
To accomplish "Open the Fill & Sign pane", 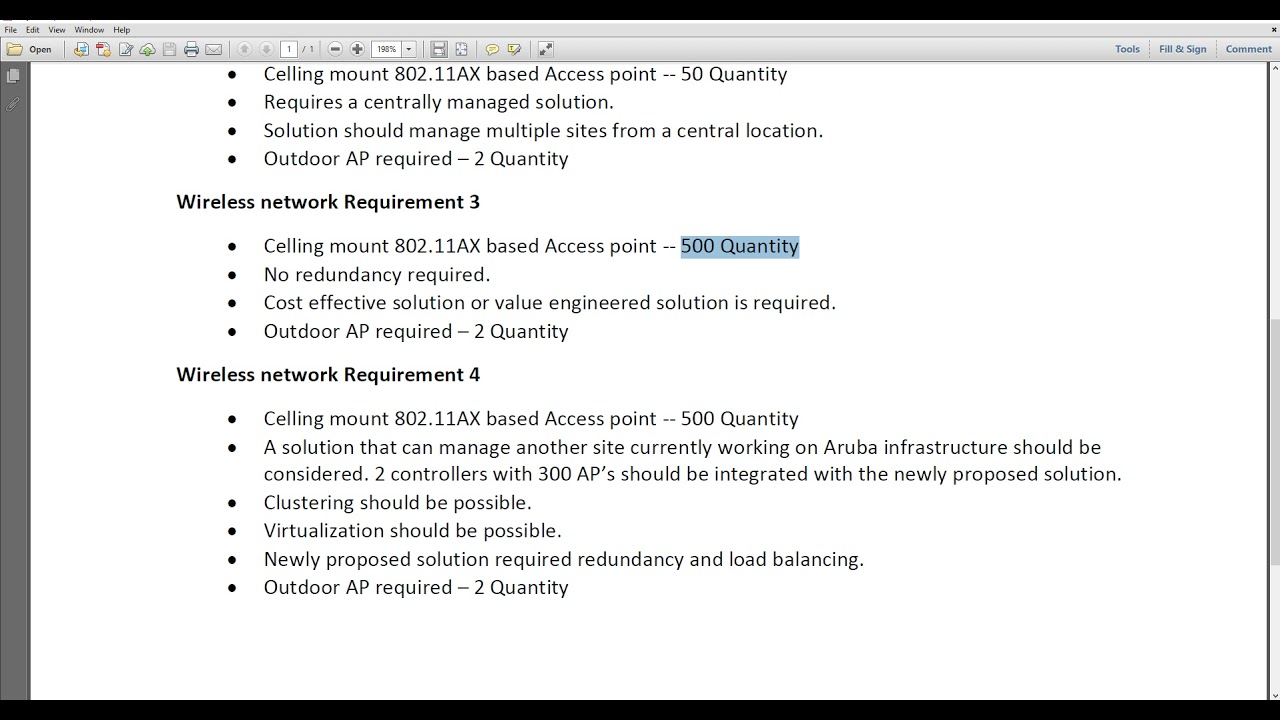I will pyautogui.click(x=1182, y=49).
